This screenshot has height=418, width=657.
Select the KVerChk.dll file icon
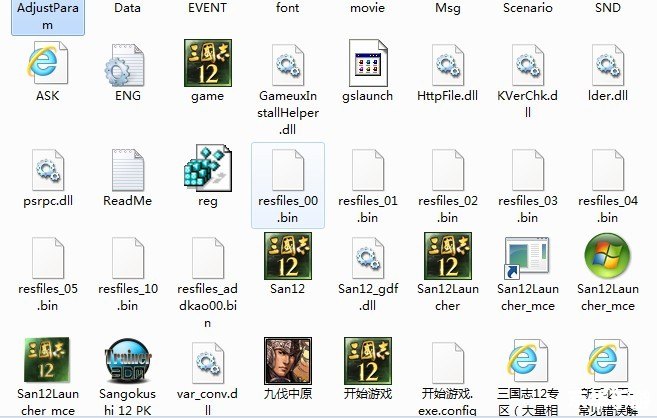[x=528, y=65]
